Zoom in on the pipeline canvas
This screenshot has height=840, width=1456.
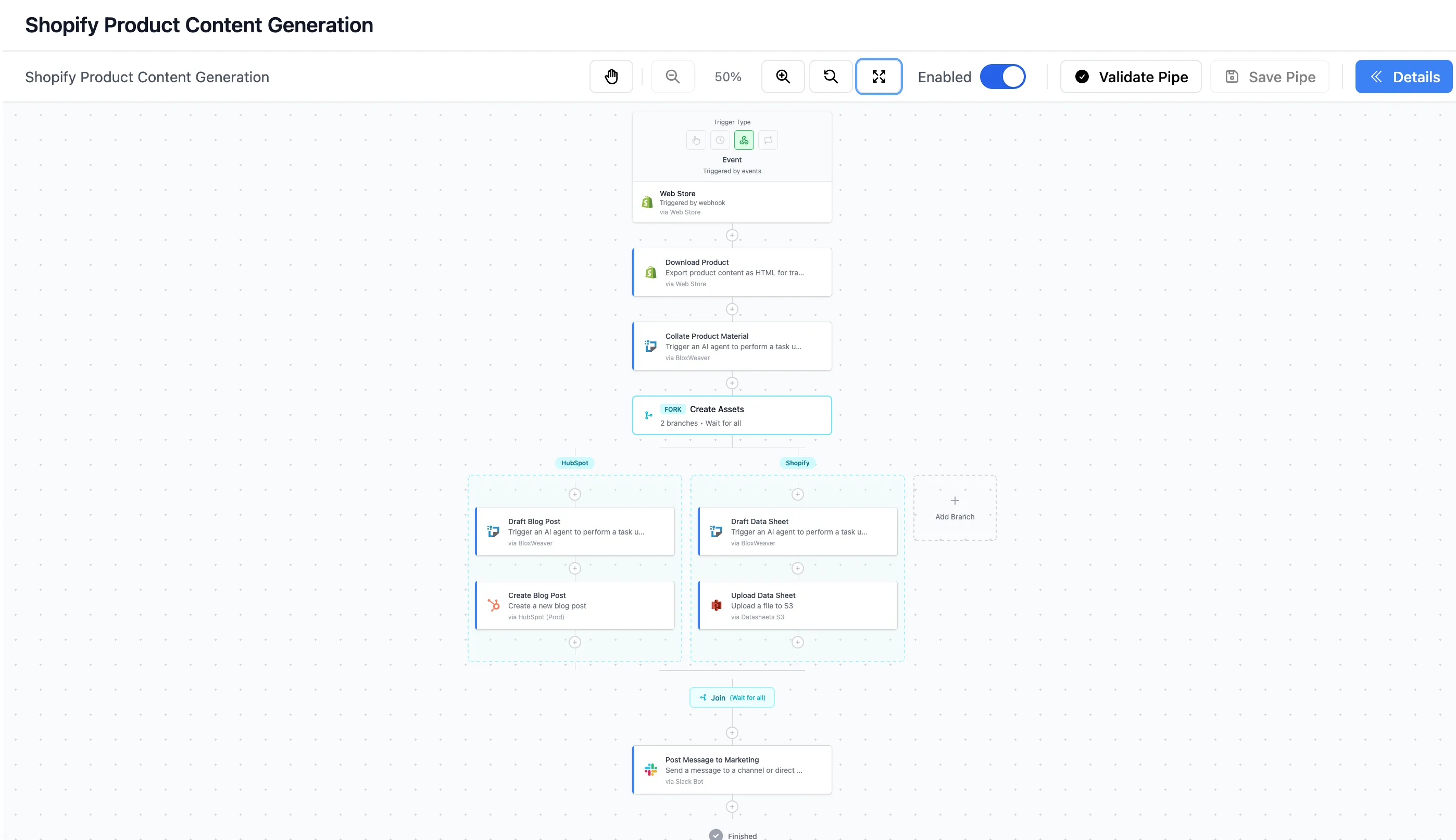click(783, 76)
